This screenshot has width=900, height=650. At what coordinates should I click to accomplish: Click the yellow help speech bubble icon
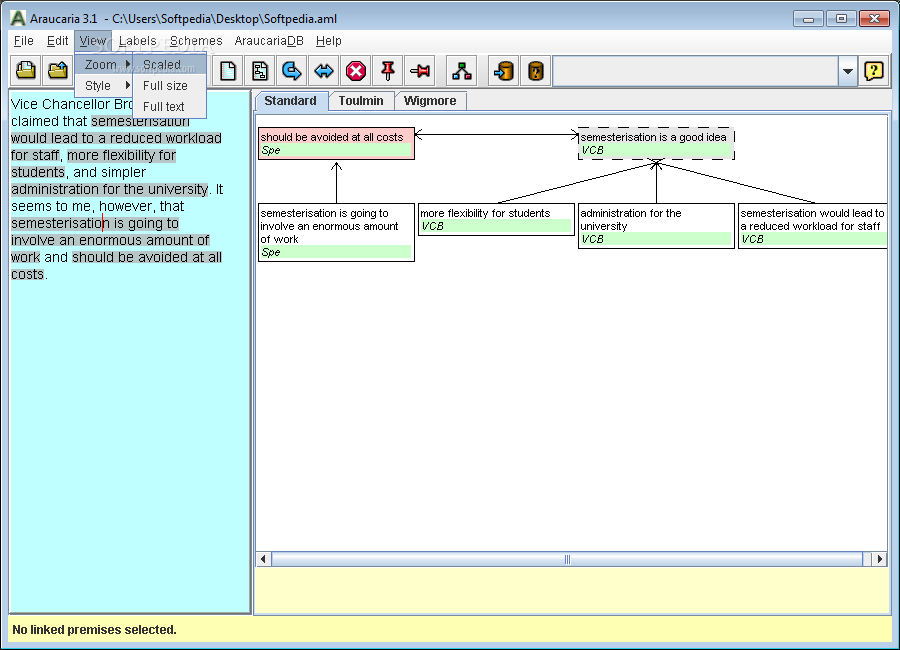coord(874,71)
